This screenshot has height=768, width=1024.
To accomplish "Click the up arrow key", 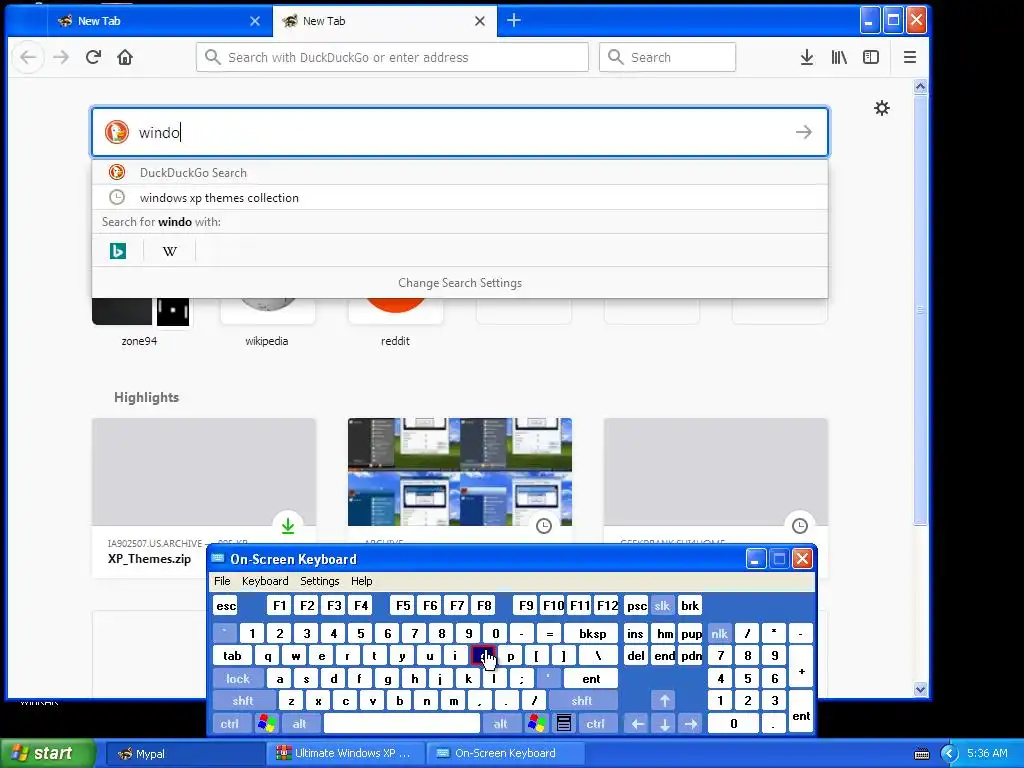I will (664, 701).
